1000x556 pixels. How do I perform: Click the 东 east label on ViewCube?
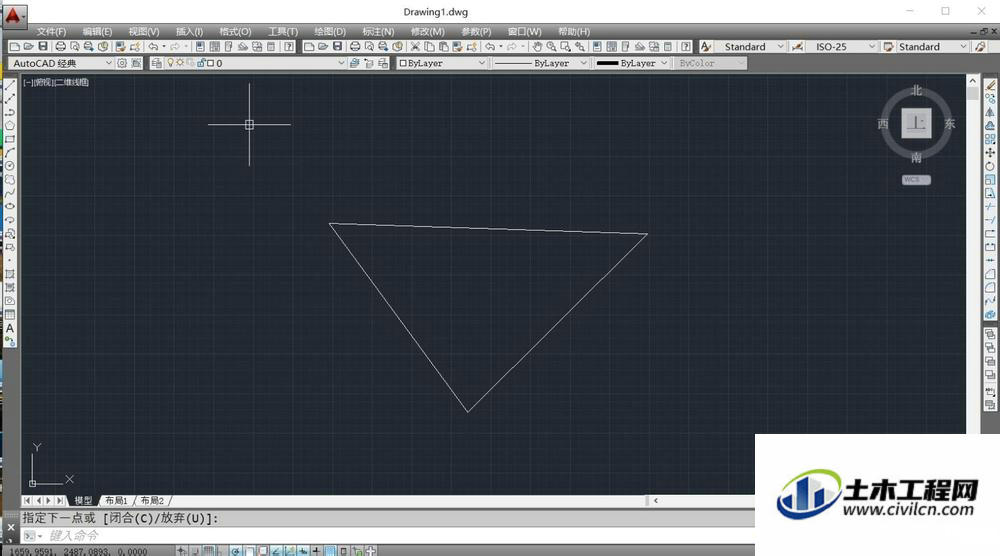click(x=950, y=124)
